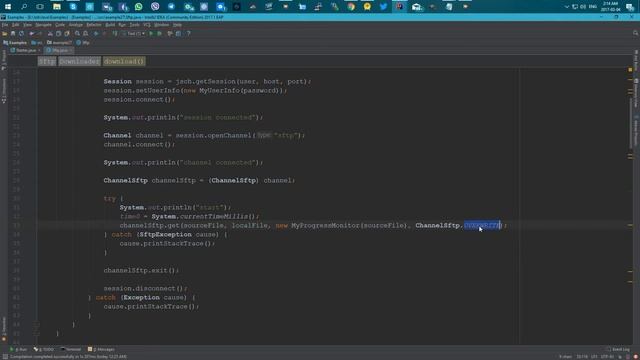The width and height of the screenshot is (640, 360).
Task: Select example27 package in navigation bar
Action: [x=60, y=42]
